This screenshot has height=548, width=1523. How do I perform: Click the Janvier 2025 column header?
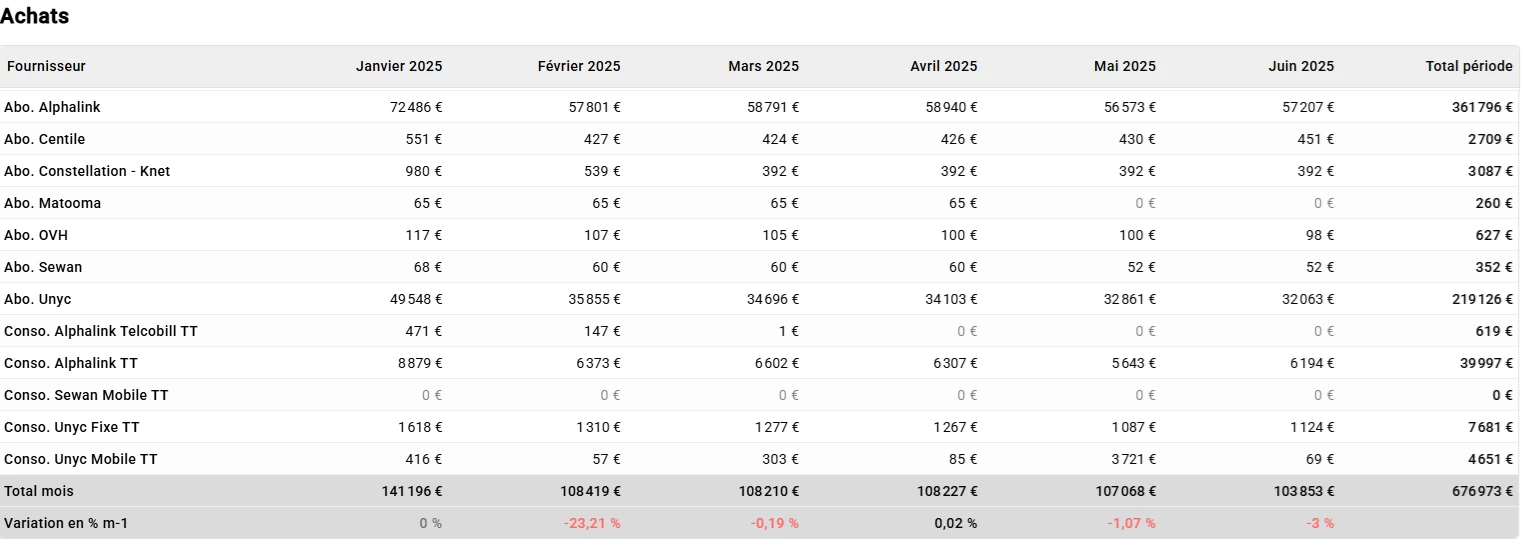[x=399, y=66]
